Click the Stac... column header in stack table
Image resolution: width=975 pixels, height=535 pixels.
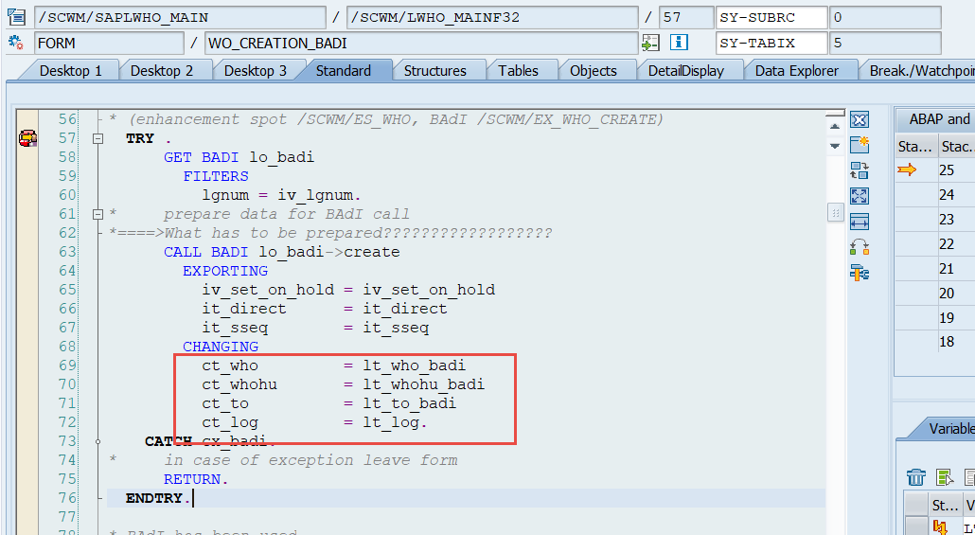coord(957,147)
